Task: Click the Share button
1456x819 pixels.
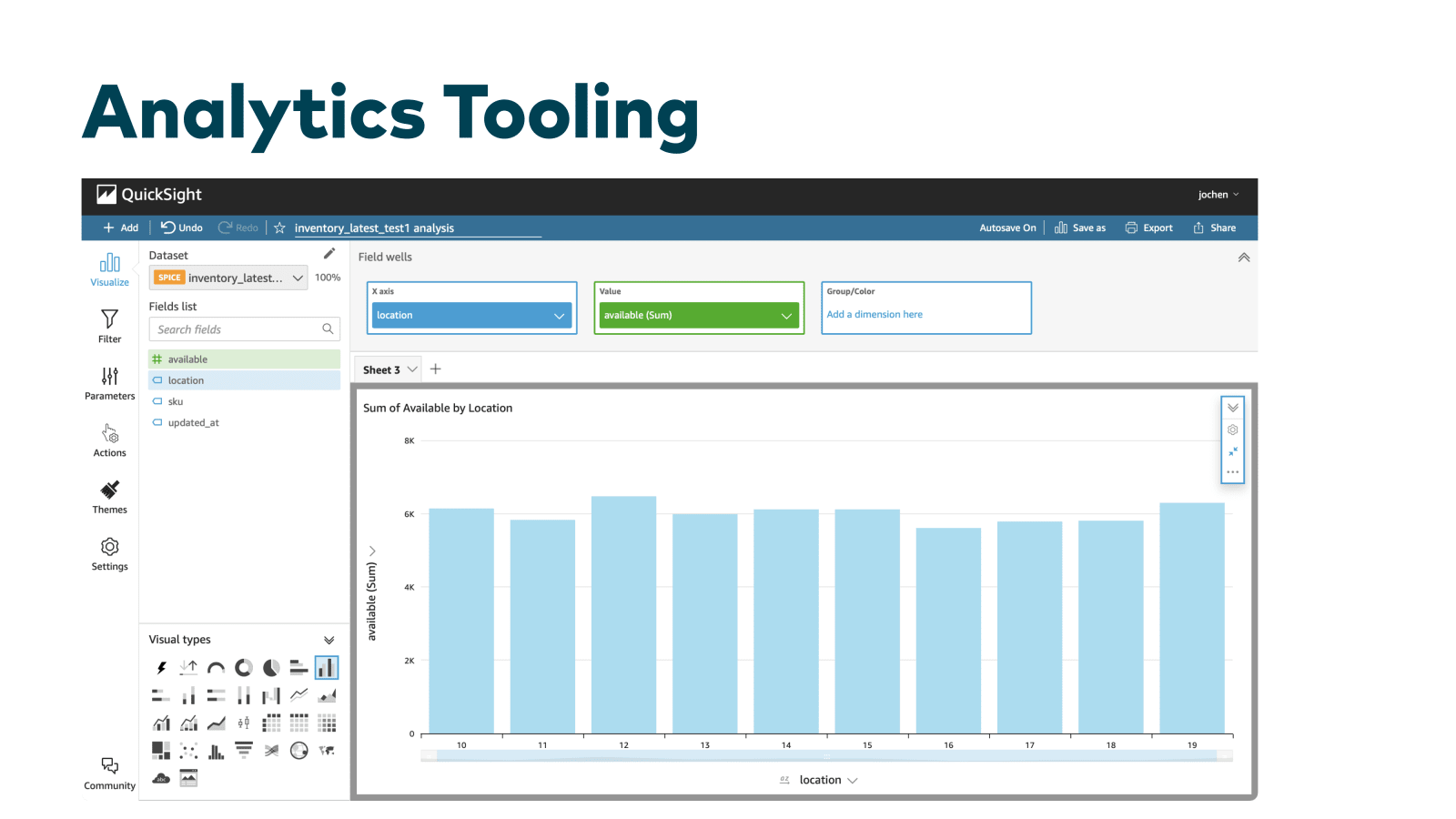Action: [x=1215, y=227]
